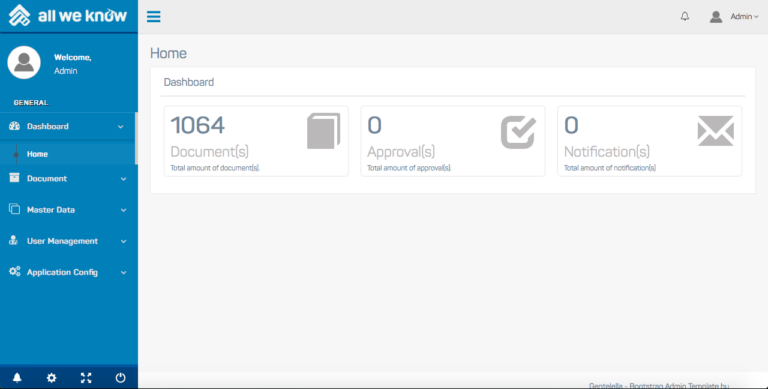Collapse the Dashboard menu chevron
Image resolution: width=768 pixels, height=389 pixels.
click(121, 127)
